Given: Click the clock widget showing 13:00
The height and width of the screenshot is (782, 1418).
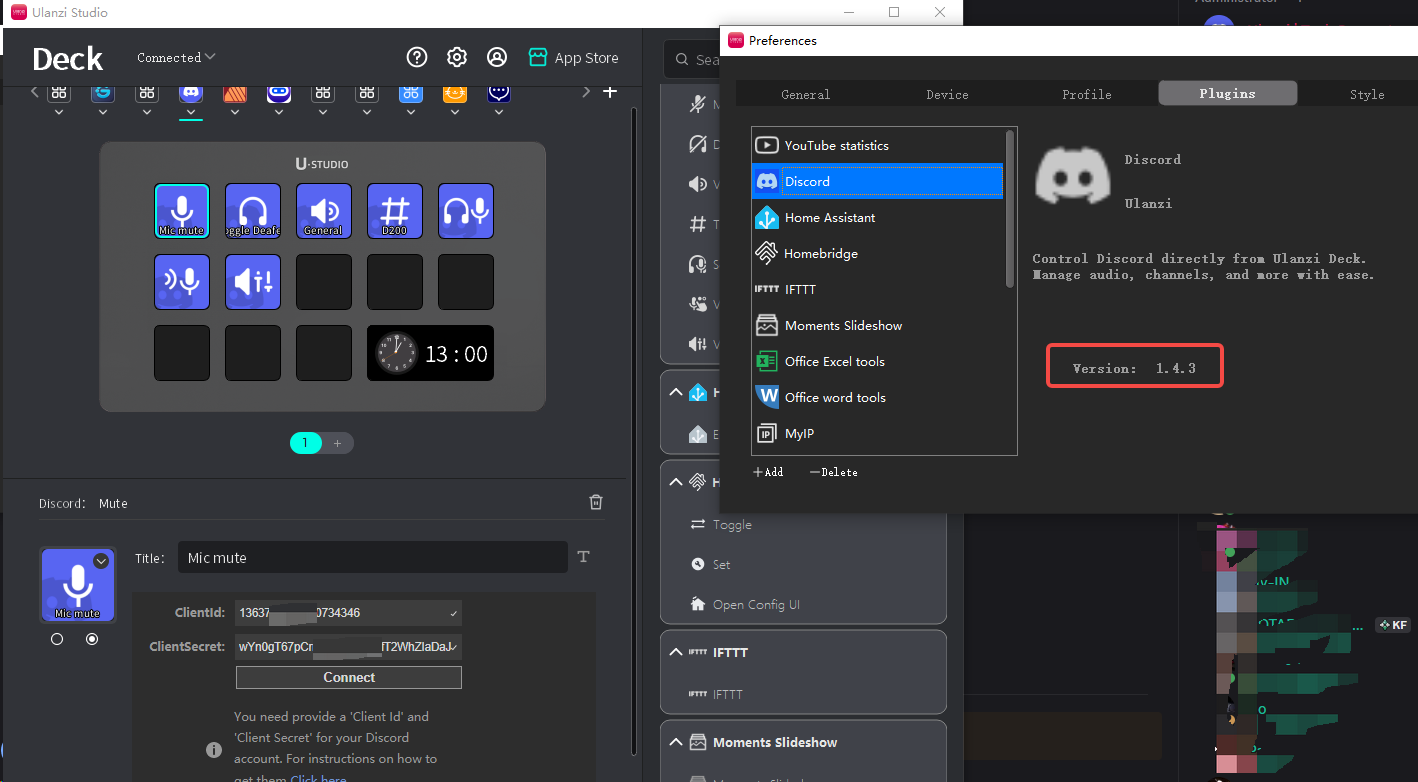Looking at the screenshot, I should point(430,353).
